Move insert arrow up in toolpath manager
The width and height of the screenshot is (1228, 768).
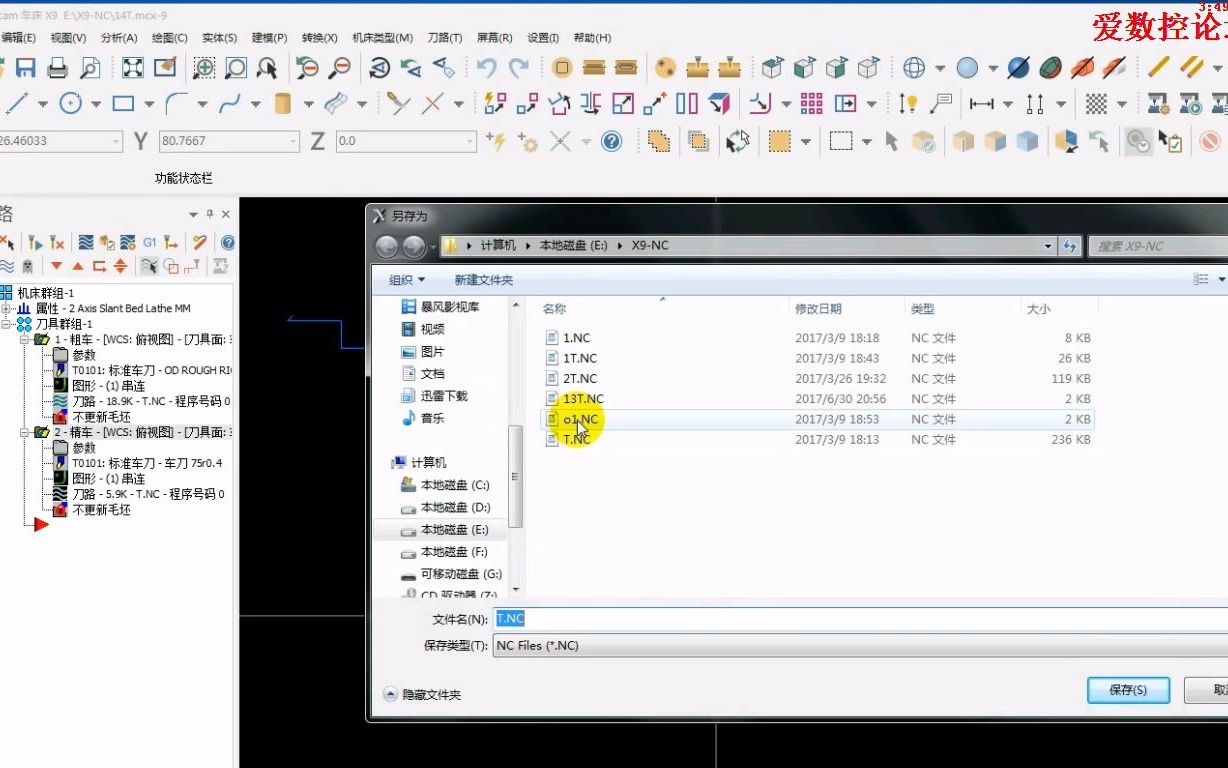click(78, 266)
